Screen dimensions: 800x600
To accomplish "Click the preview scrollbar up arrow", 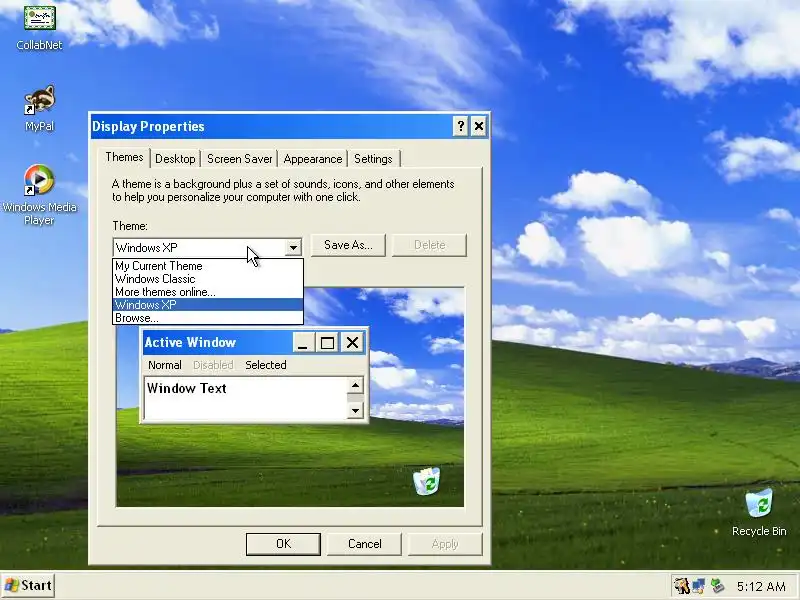I will 355,385.
